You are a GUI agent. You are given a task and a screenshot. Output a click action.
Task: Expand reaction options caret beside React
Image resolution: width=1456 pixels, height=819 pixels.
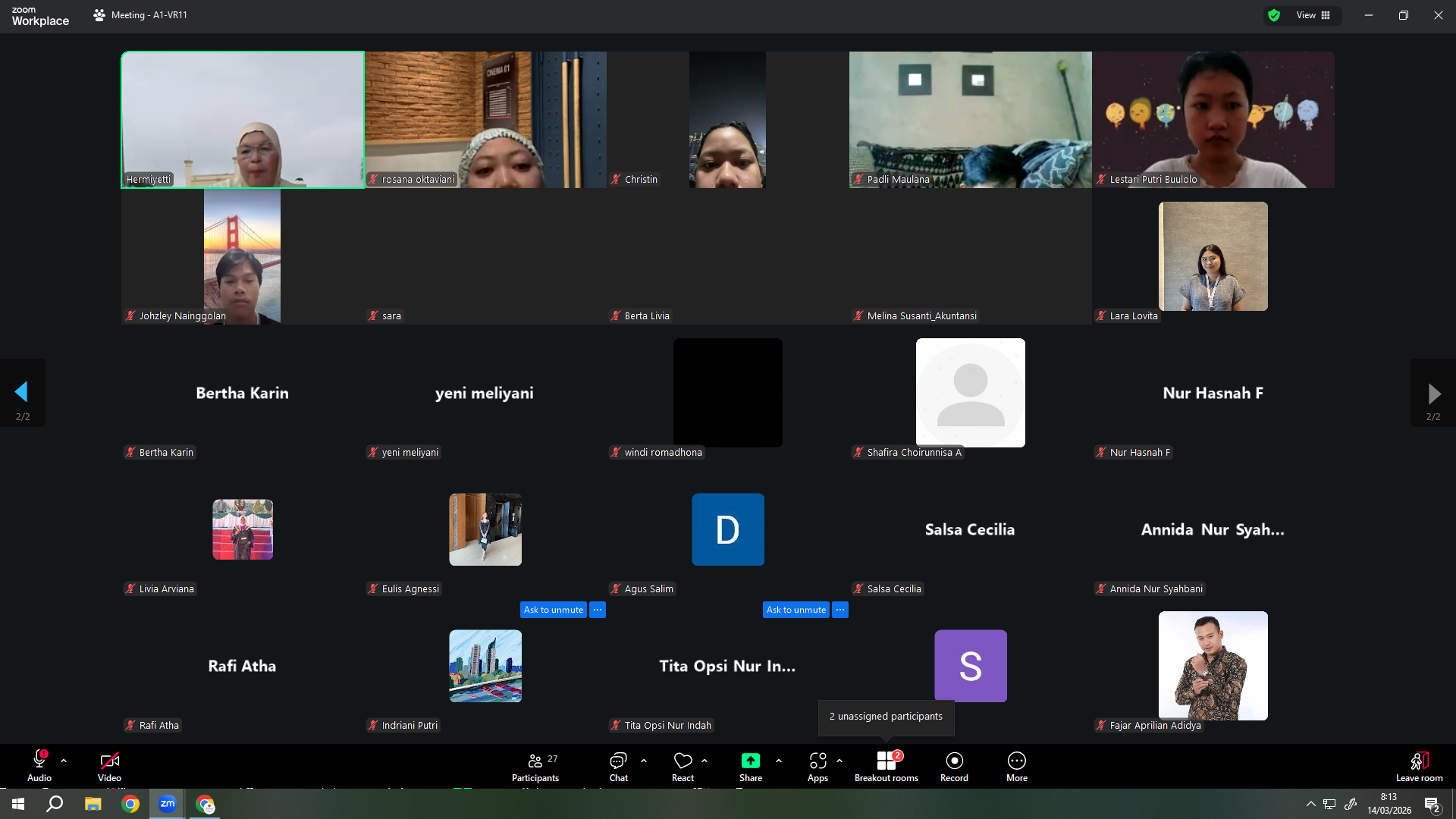pyautogui.click(x=704, y=761)
